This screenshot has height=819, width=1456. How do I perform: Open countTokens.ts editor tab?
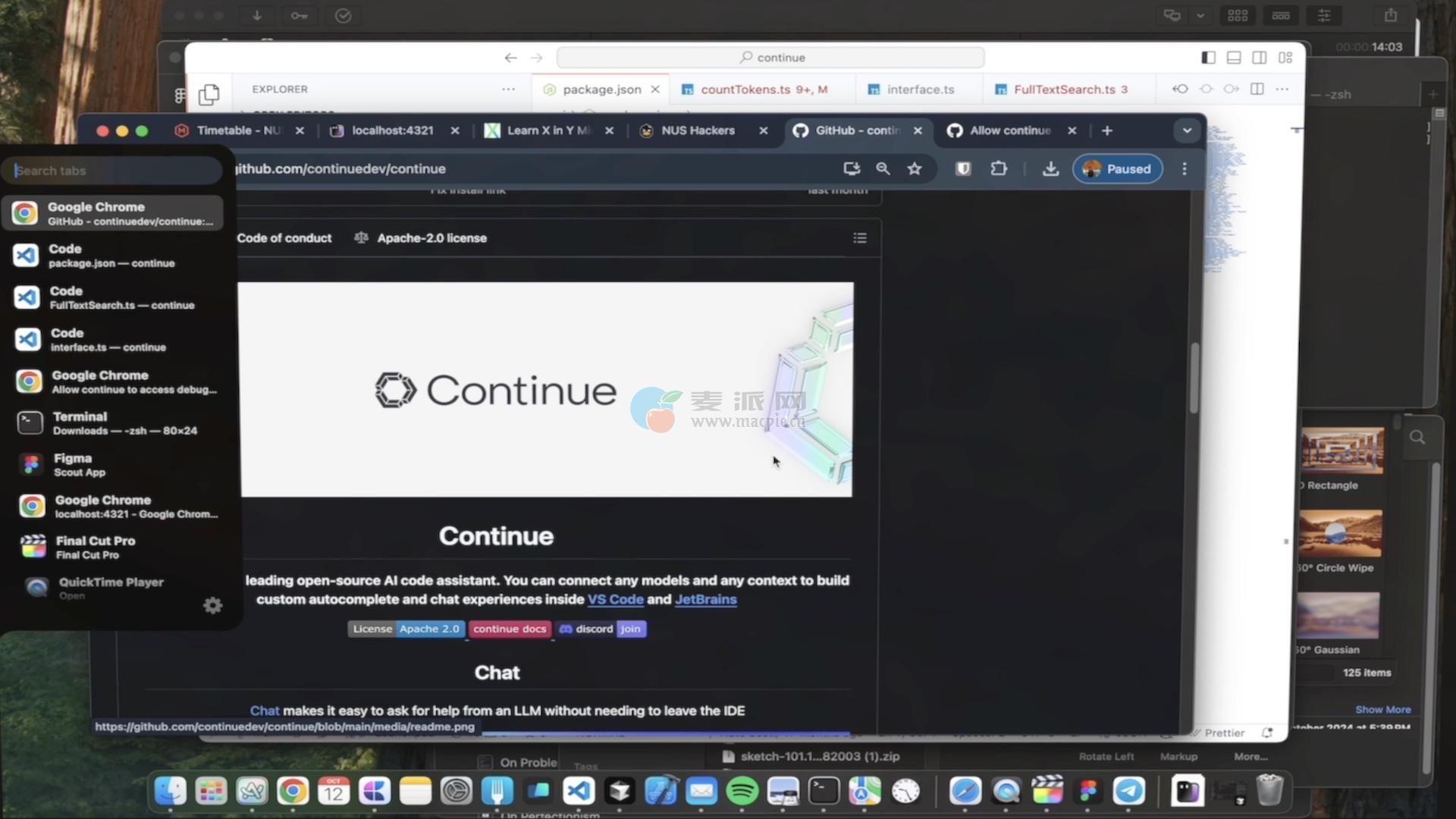[x=763, y=89]
